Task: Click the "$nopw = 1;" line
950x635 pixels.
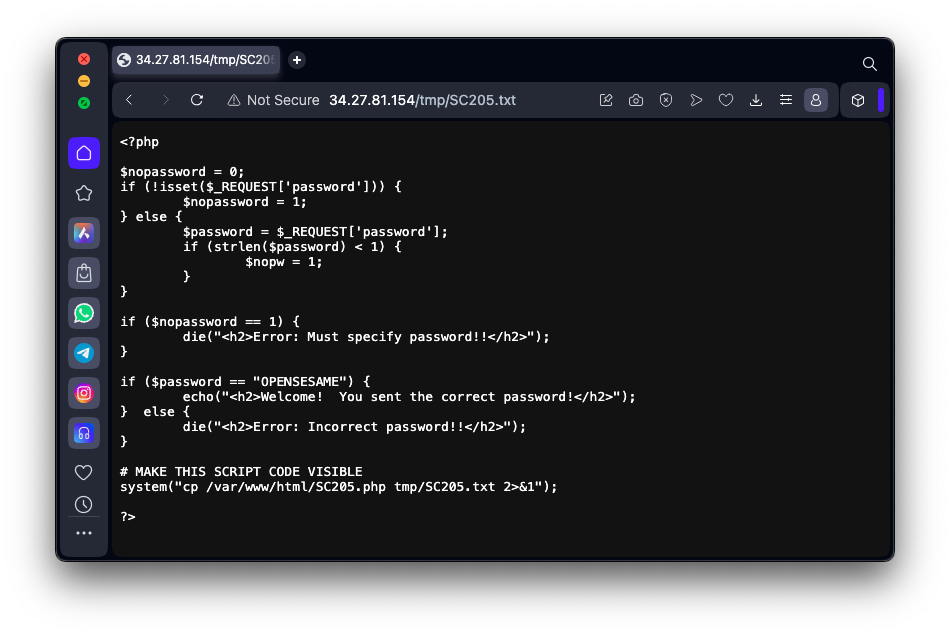Action: [284, 262]
